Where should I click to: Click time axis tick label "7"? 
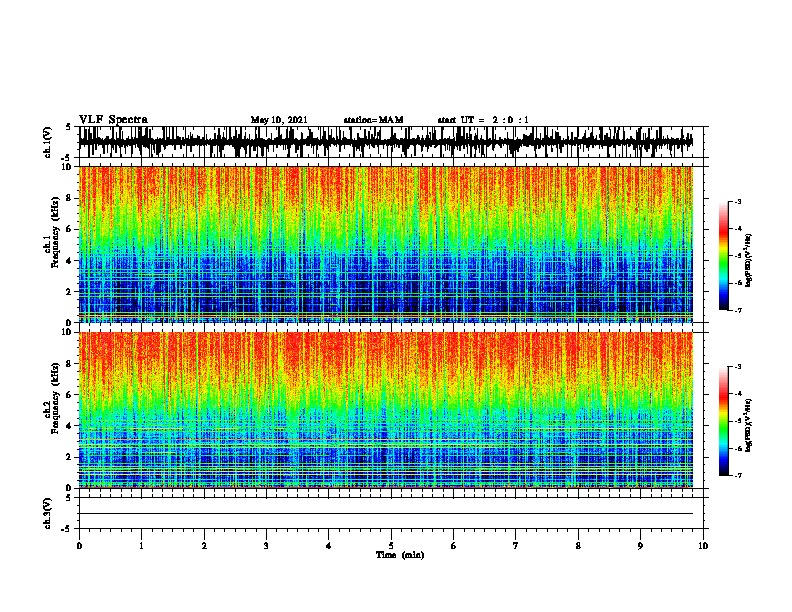coord(516,546)
